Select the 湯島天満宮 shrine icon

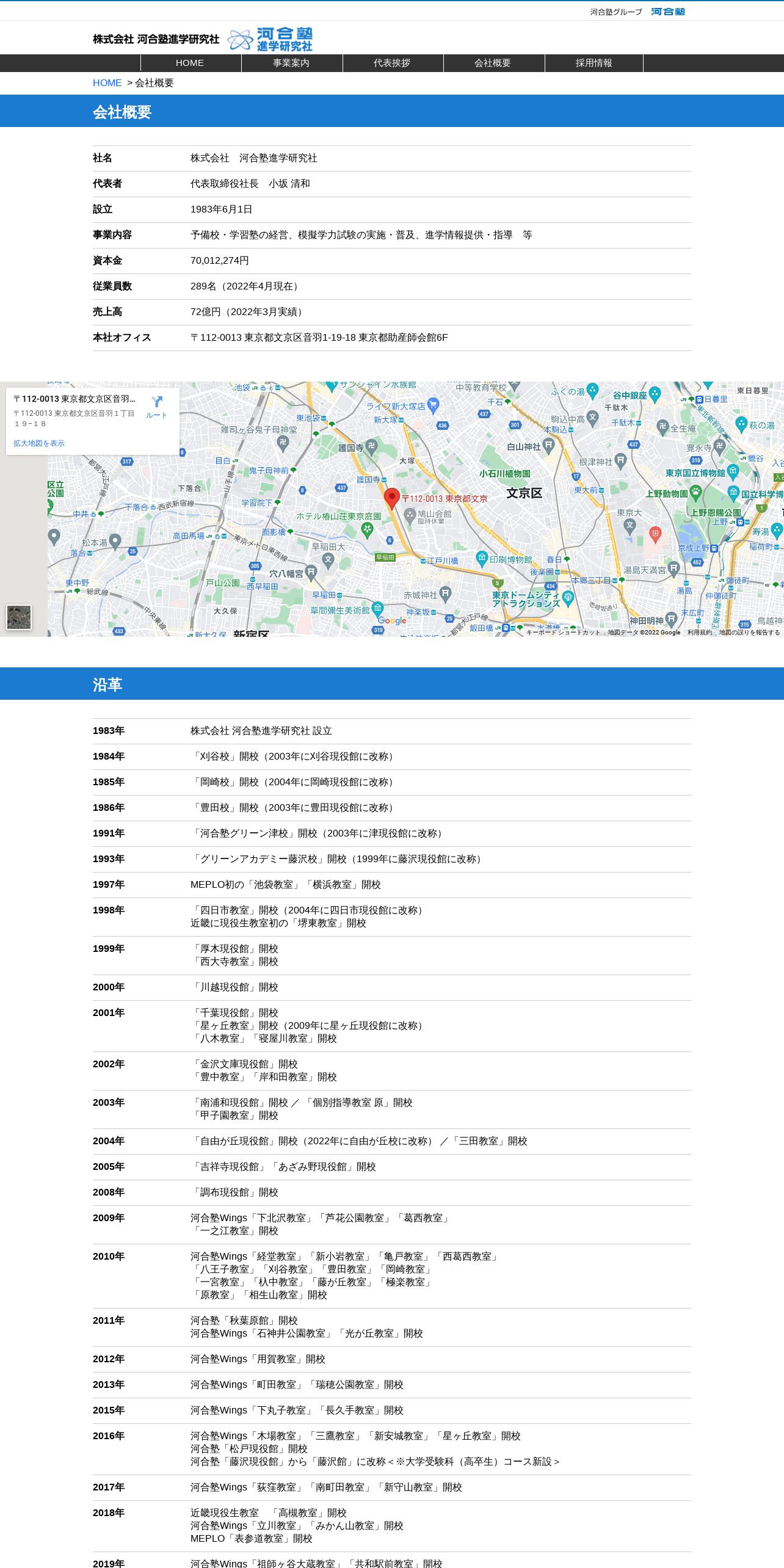[673, 569]
